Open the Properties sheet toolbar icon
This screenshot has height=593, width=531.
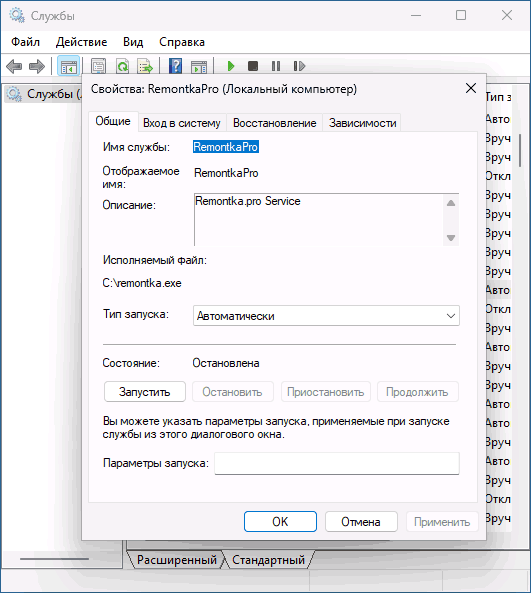point(98,67)
